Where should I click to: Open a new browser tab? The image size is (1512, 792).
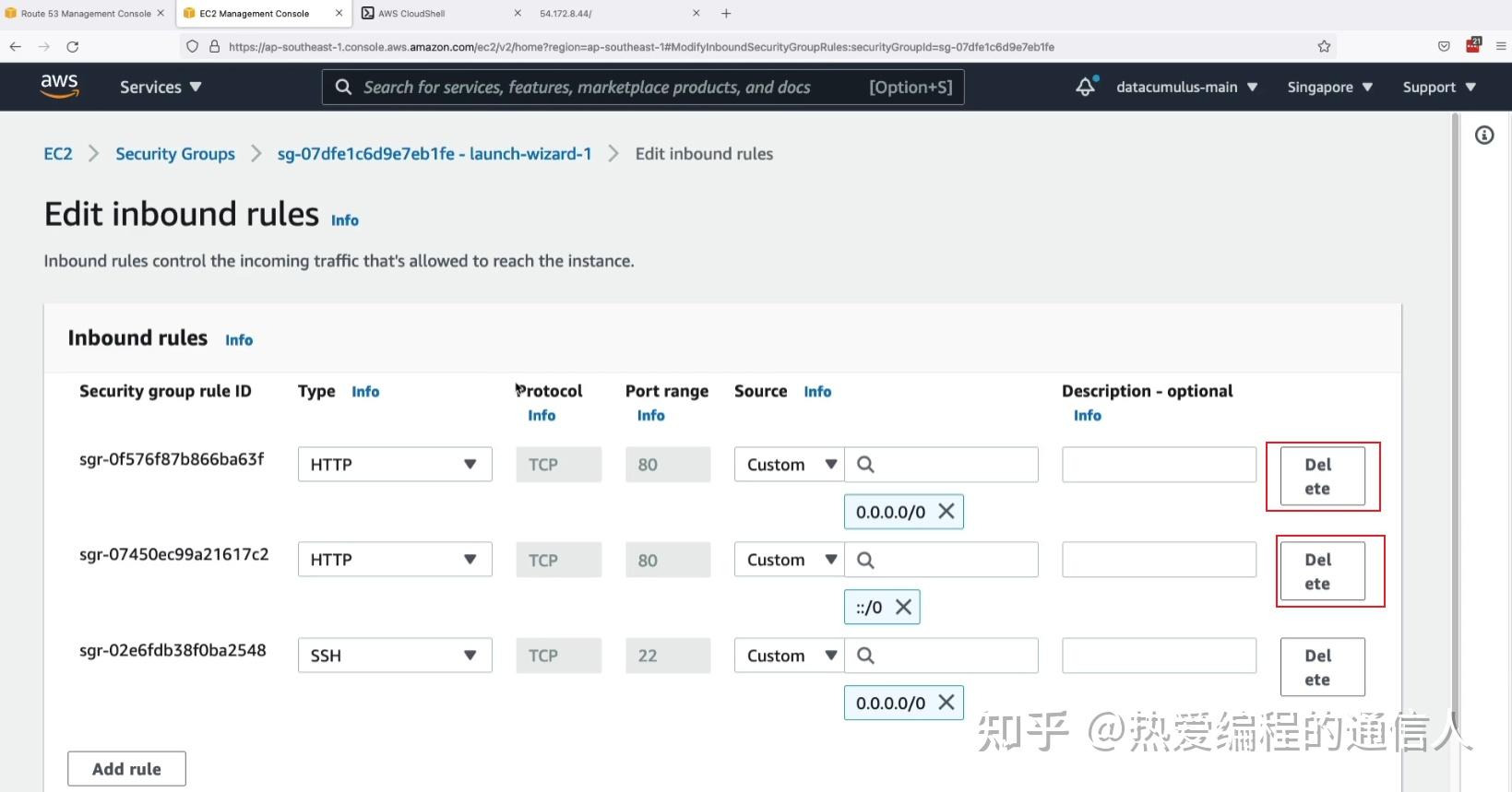click(726, 13)
